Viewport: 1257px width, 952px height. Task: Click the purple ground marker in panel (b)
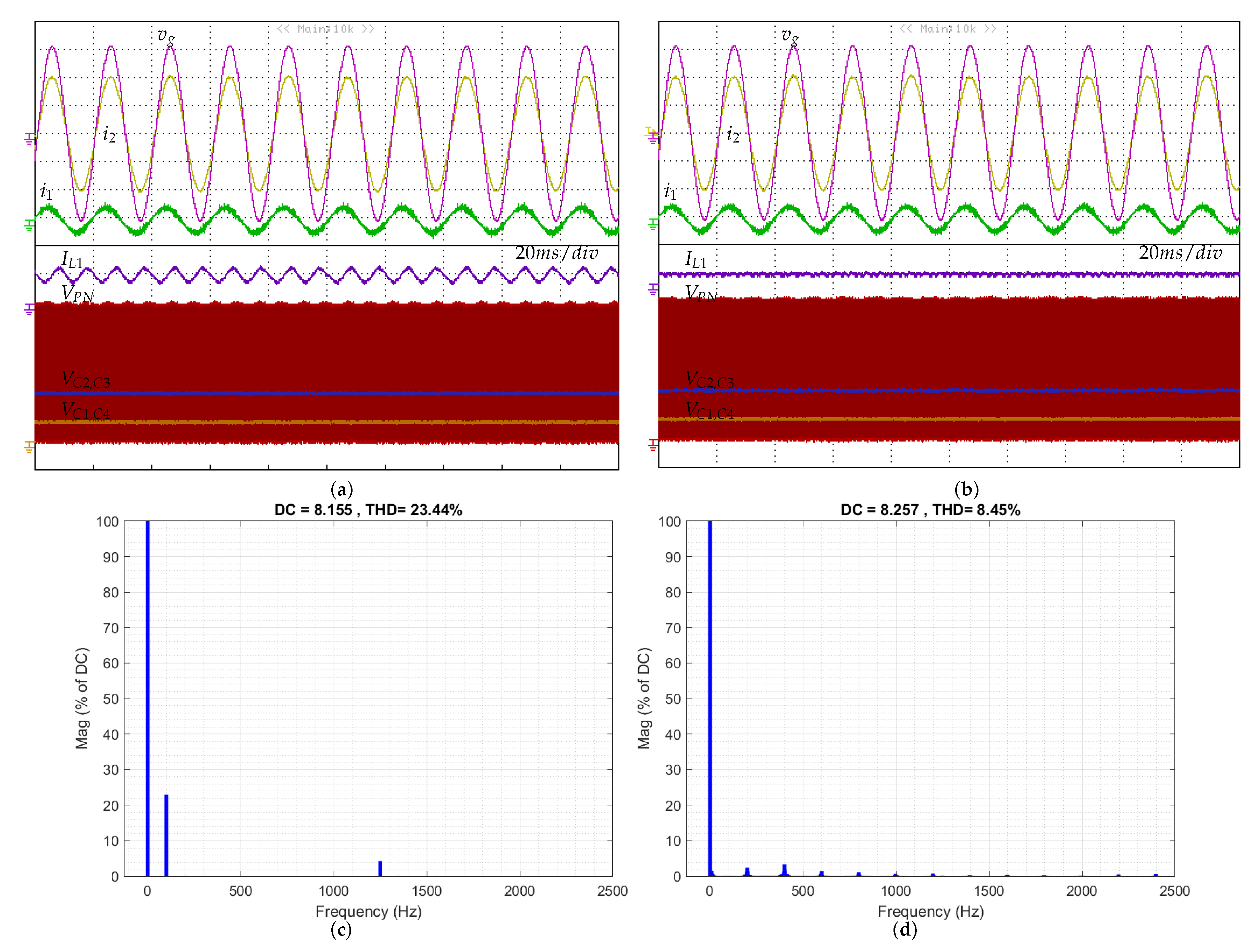coord(653,289)
